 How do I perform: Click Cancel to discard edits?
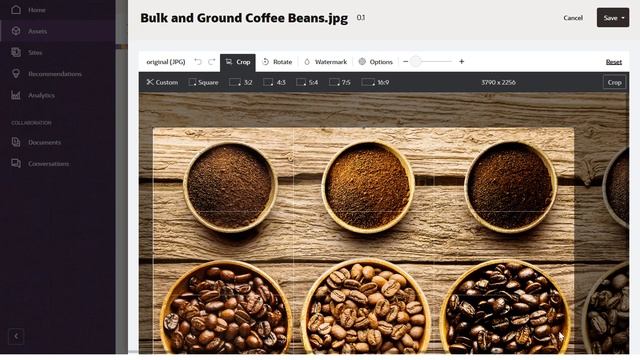[x=573, y=18]
